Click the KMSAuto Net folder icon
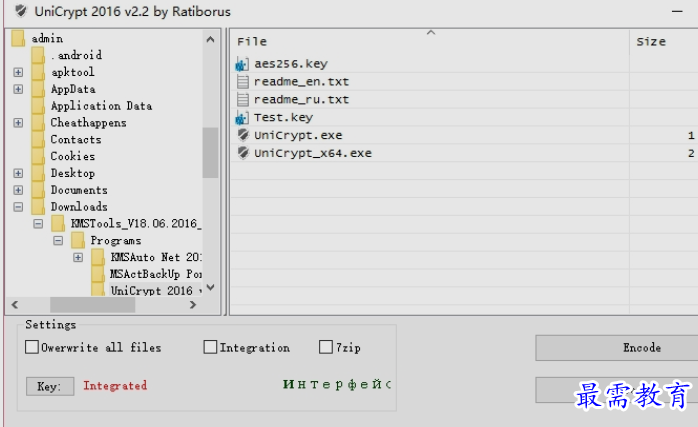698x427 pixels. 98,257
